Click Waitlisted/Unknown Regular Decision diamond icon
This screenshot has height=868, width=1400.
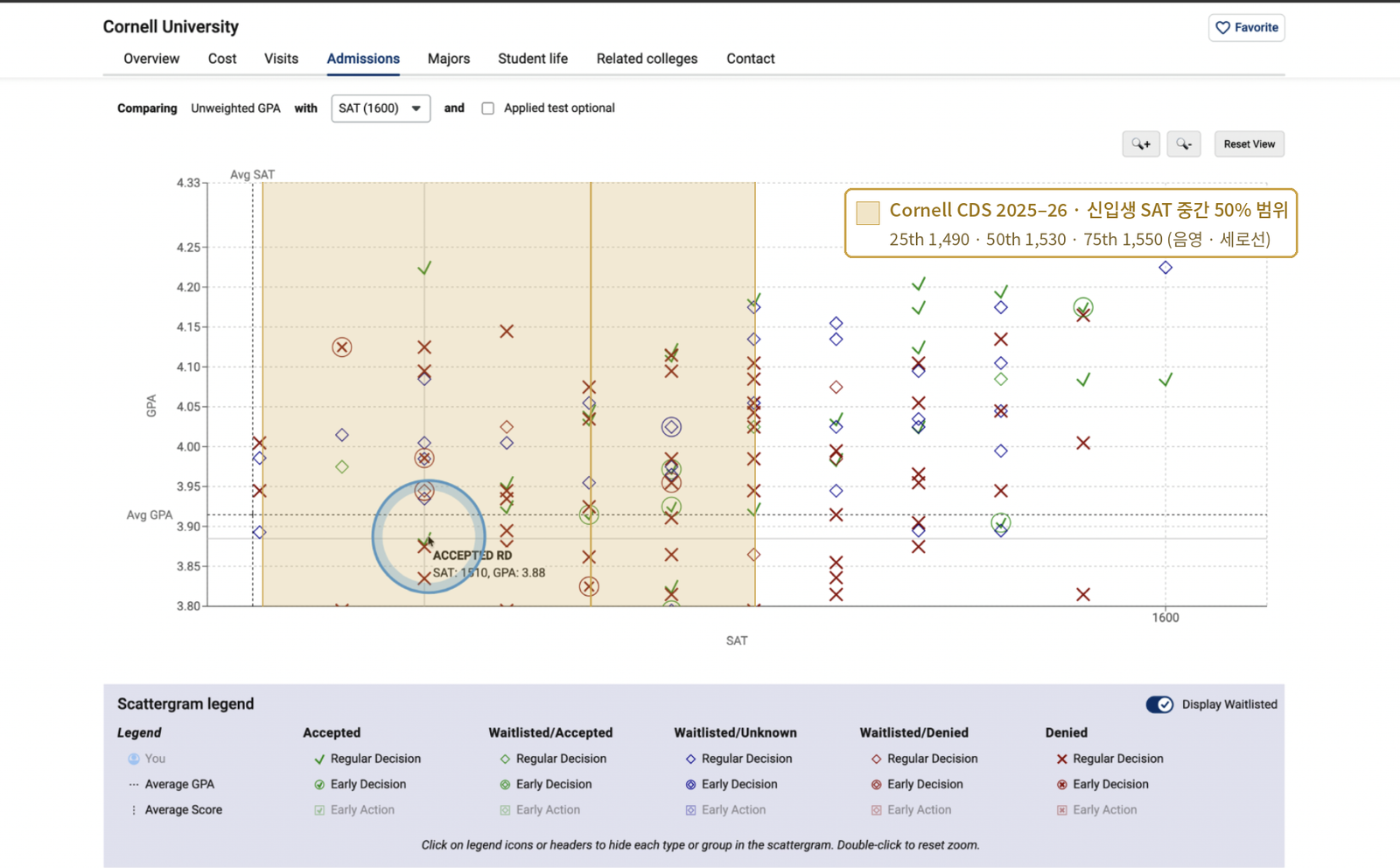(690, 759)
